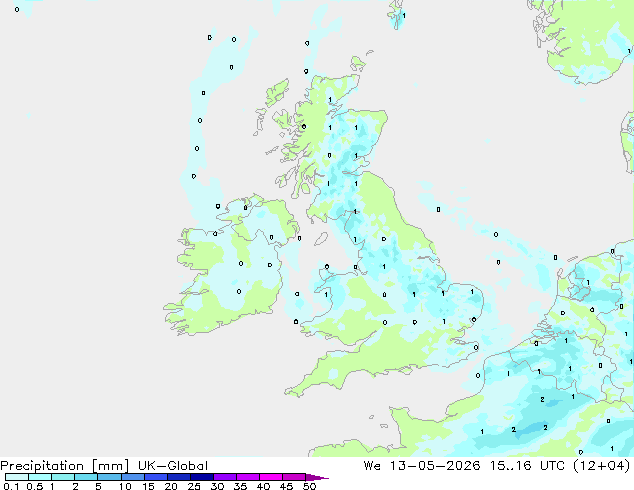This screenshot has height=490, width=634.
Task: Click the legend swatch between 2 and 5
Action: point(86,477)
